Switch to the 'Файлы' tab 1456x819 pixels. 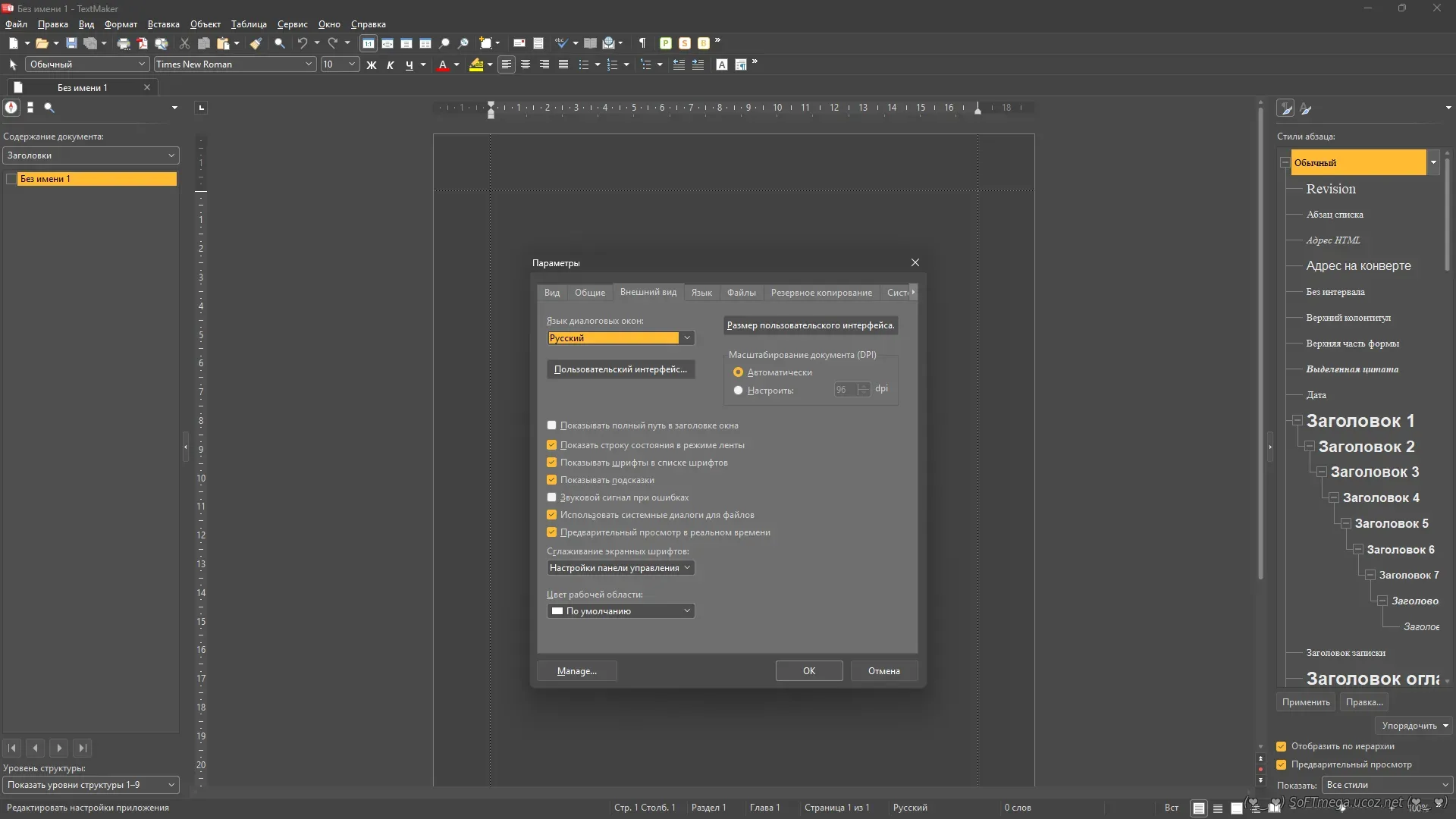pyautogui.click(x=741, y=293)
